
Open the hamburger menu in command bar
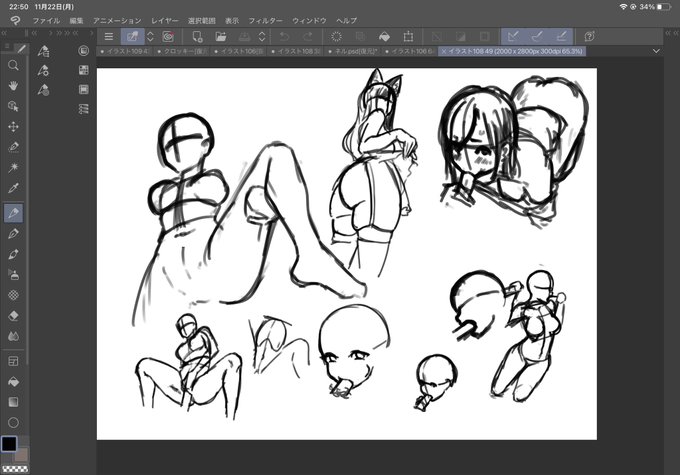click(109, 36)
